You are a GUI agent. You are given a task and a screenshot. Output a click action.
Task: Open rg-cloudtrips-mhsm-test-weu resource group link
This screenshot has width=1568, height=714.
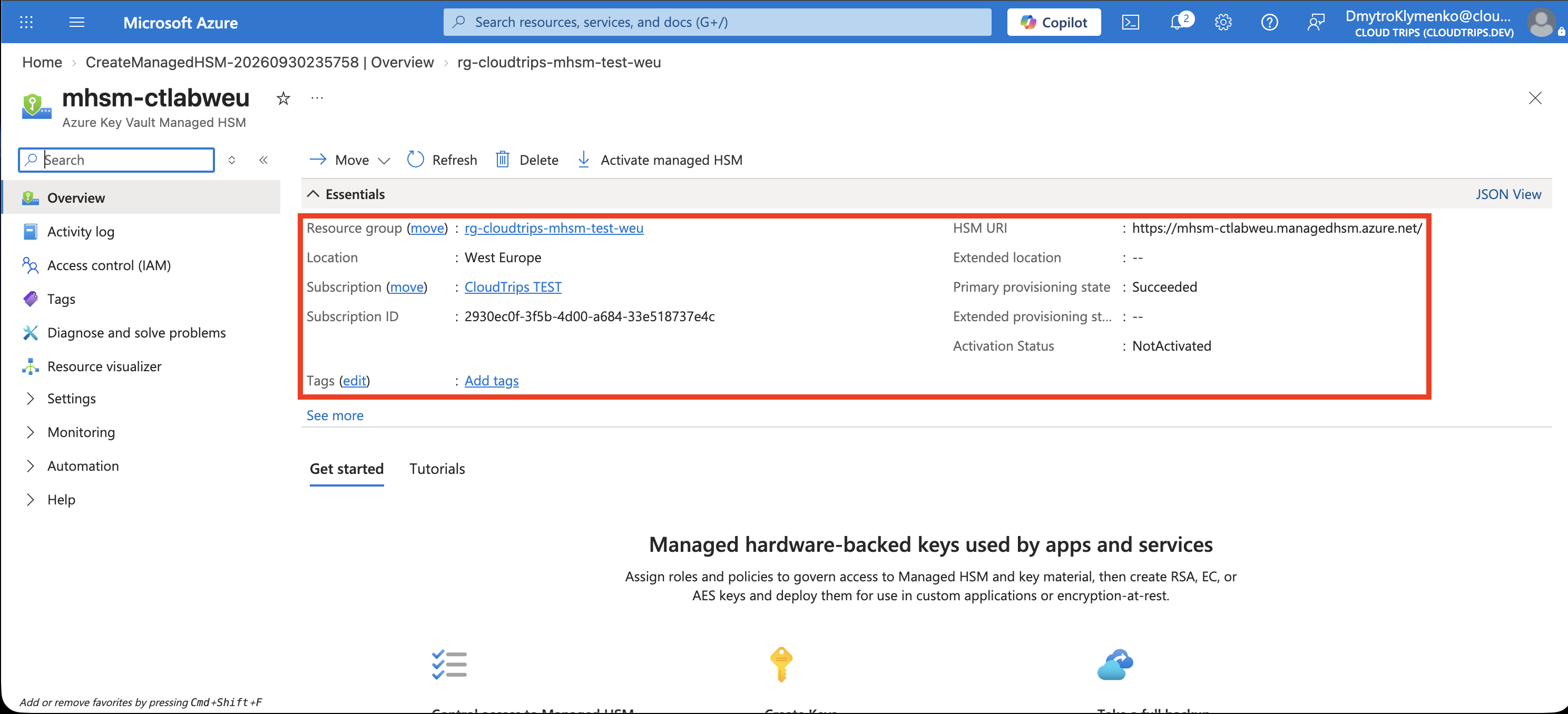(x=554, y=228)
